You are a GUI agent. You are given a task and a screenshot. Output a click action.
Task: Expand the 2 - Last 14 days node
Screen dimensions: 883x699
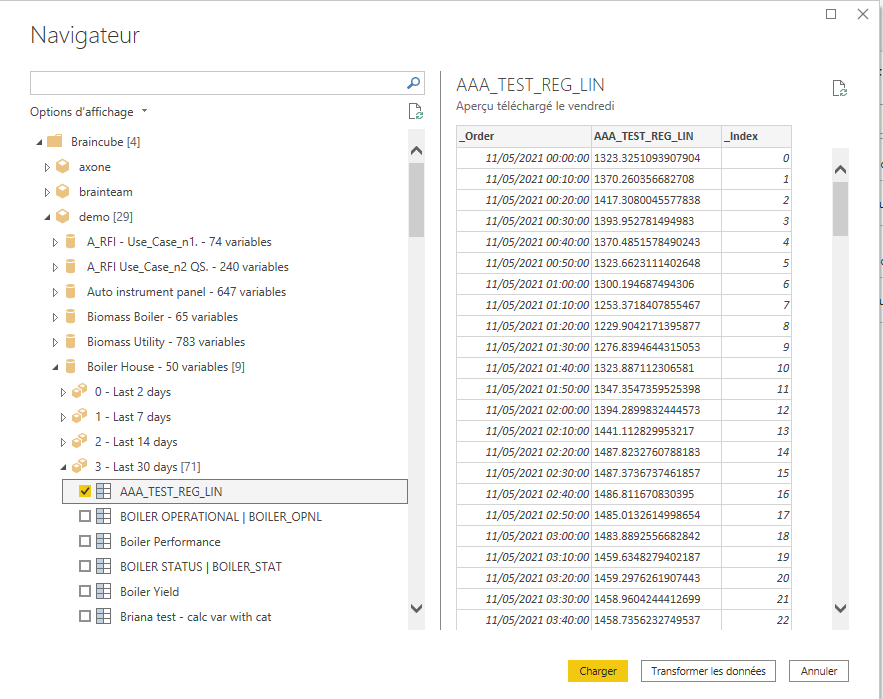click(63, 442)
